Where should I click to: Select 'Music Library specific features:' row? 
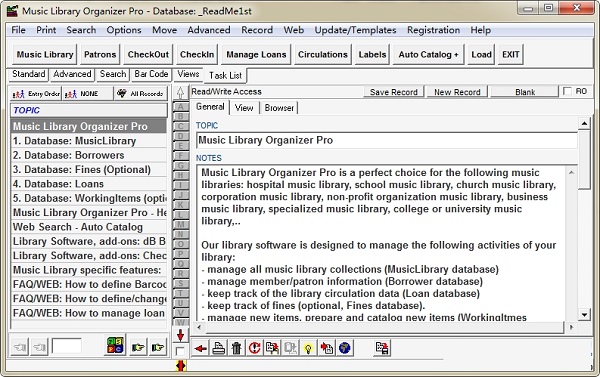88,270
